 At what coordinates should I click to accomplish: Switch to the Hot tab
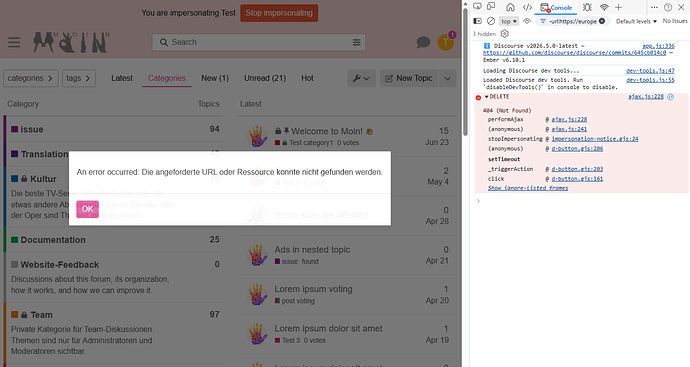(307, 78)
